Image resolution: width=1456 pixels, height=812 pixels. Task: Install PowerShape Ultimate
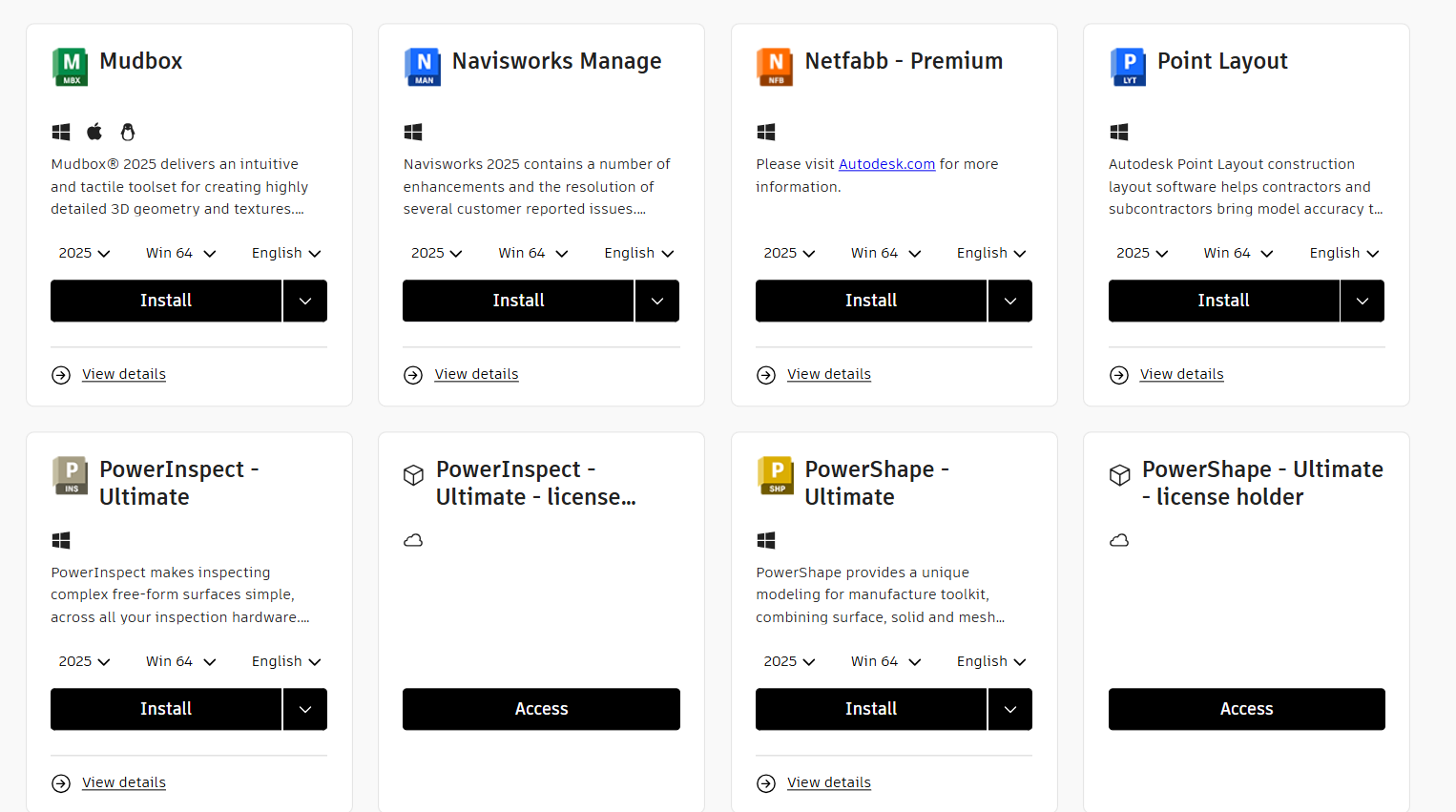tap(871, 709)
